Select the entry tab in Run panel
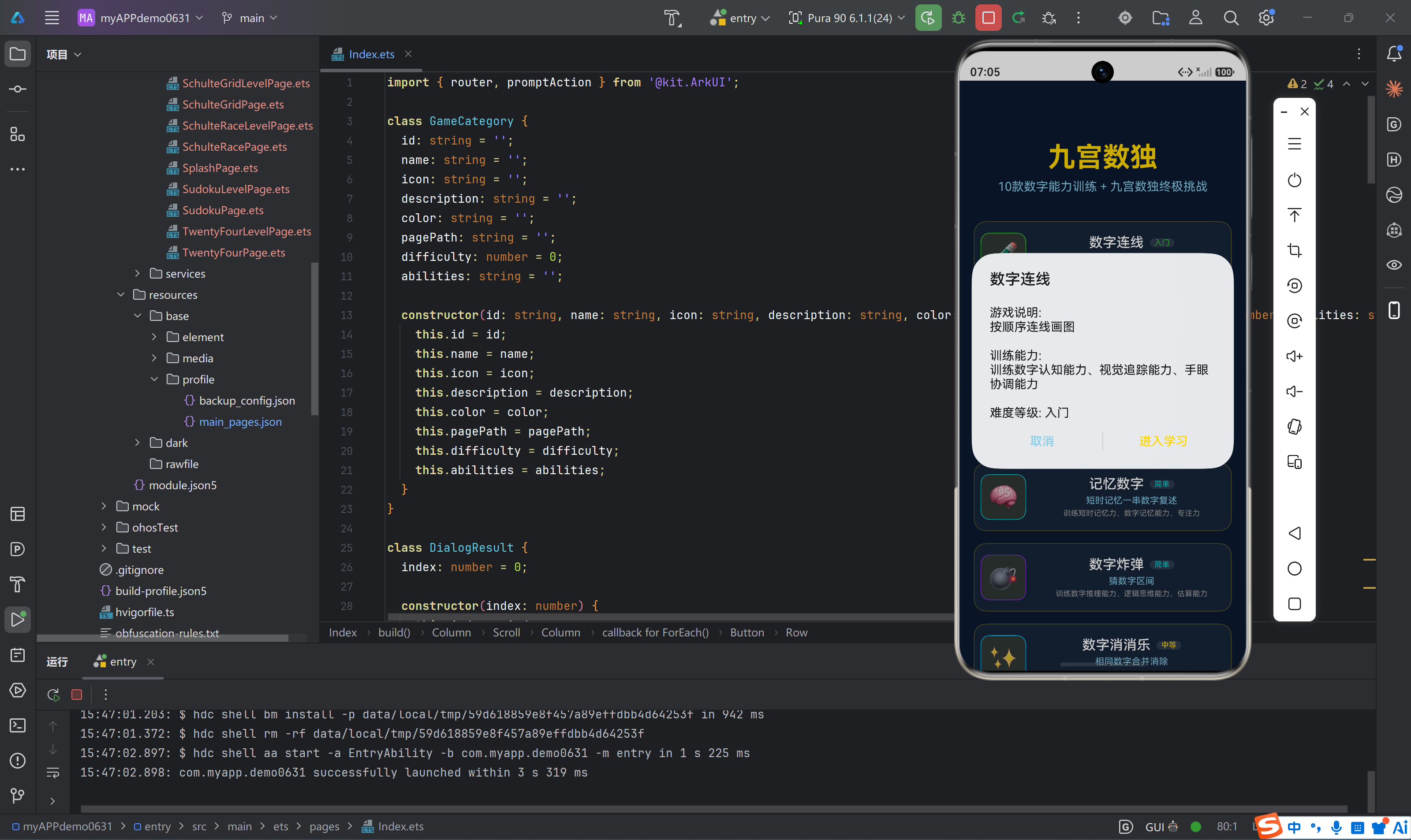Viewport: 1411px width, 840px height. coord(123,661)
